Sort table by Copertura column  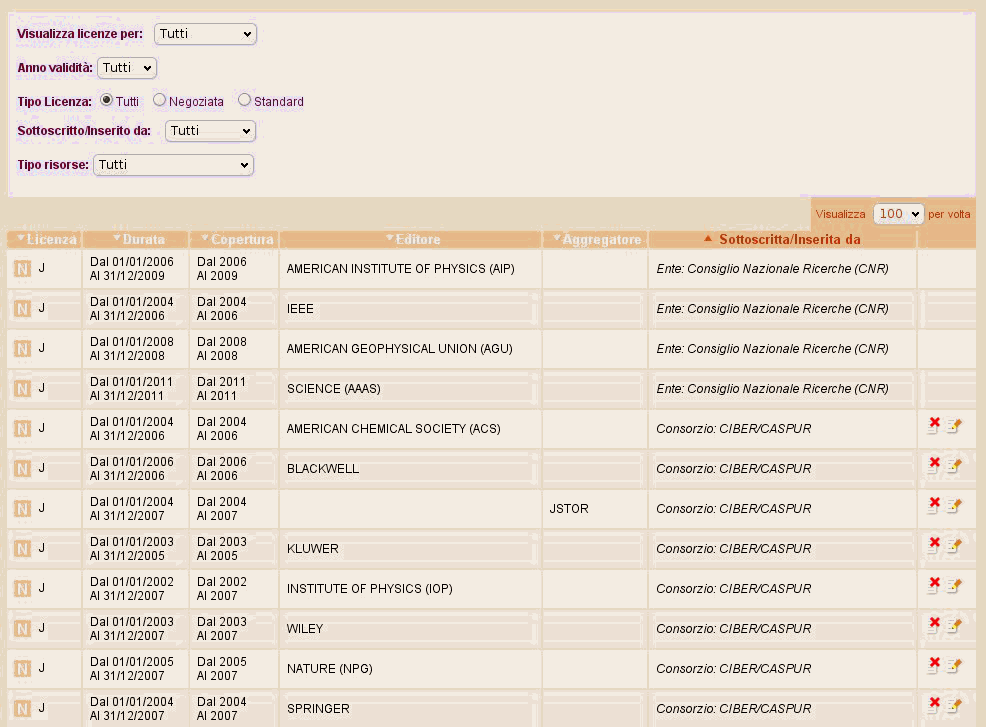click(237, 239)
